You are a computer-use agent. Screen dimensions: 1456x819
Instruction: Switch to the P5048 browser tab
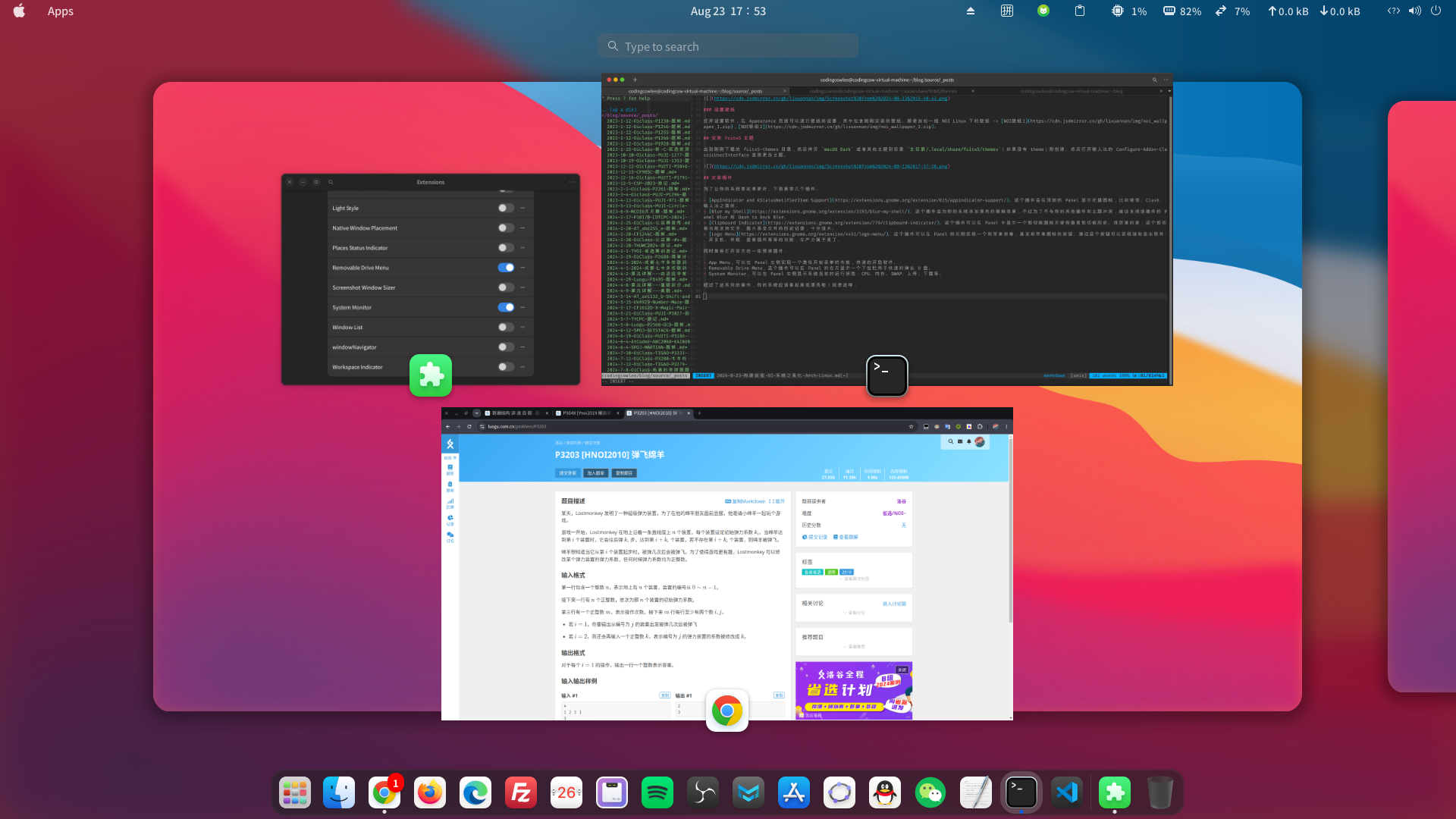pyautogui.click(x=587, y=413)
